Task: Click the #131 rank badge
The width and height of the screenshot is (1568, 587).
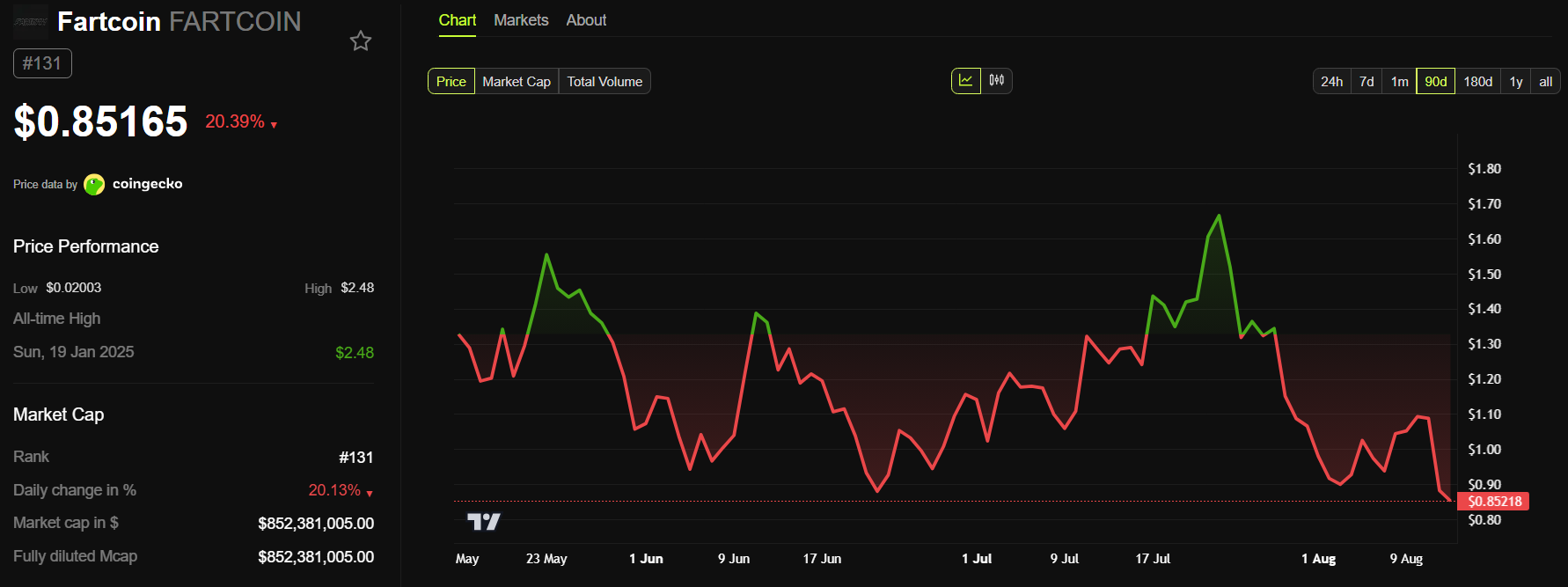Action: (42, 63)
